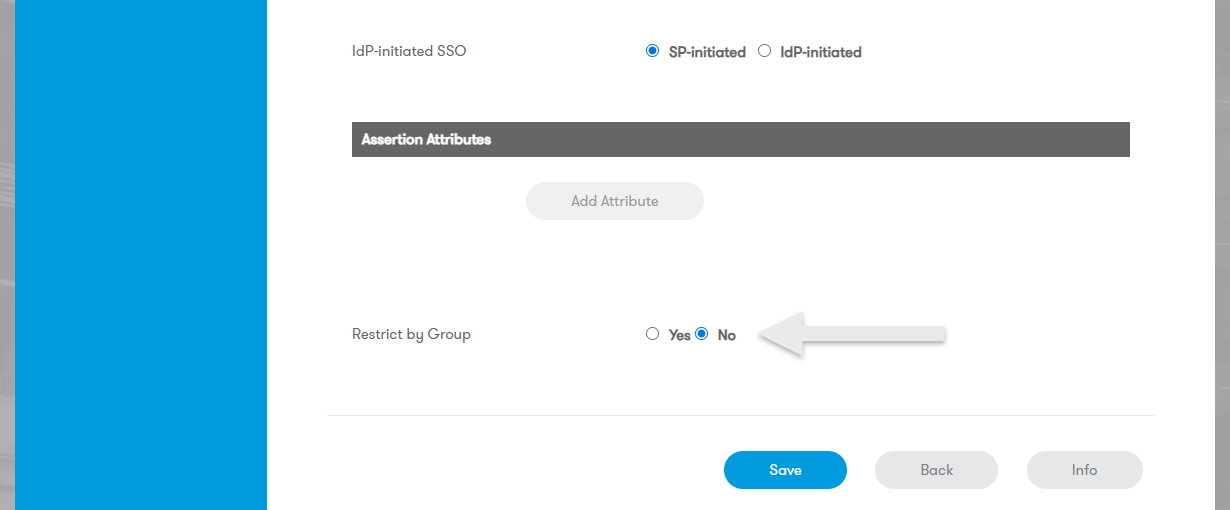The height and width of the screenshot is (510, 1230).
Task: Save the SSO configuration
Action: point(785,470)
